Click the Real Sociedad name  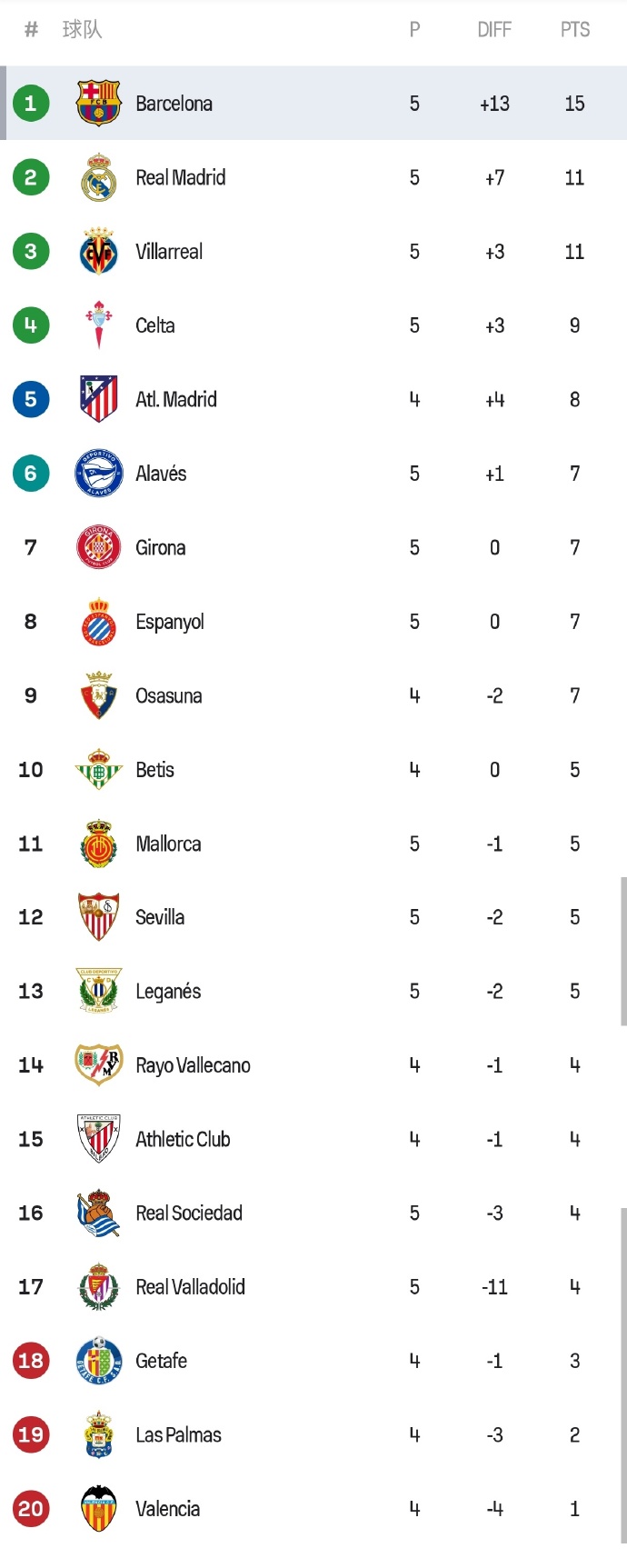(189, 1213)
